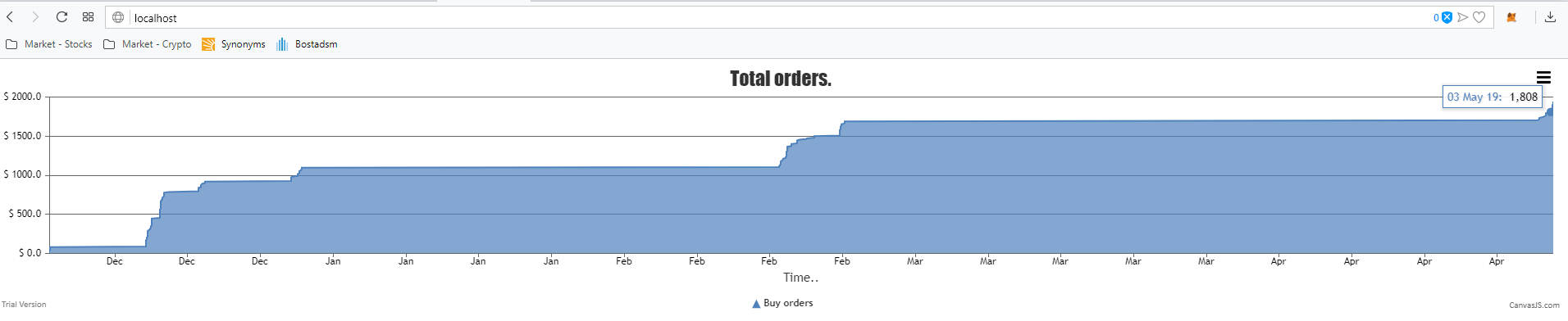Click the chart peak near 03 May tooltip
Image resolution: width=1568 pixels, height=321 pixels.
coord(1552,106)
